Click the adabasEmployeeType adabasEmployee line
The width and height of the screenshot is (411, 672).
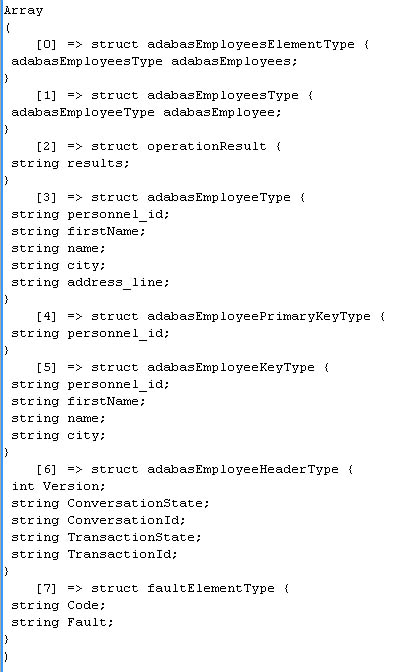[146, 113]
